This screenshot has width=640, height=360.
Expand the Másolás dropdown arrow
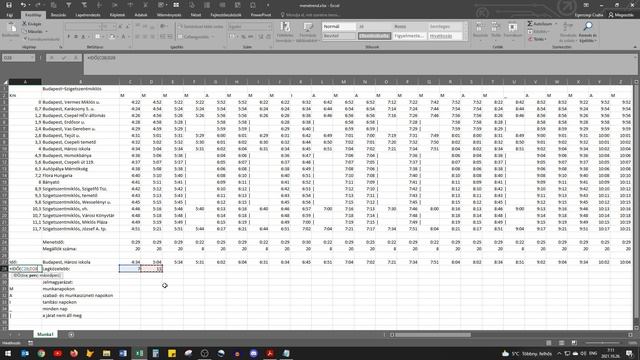tap(46, 31)
